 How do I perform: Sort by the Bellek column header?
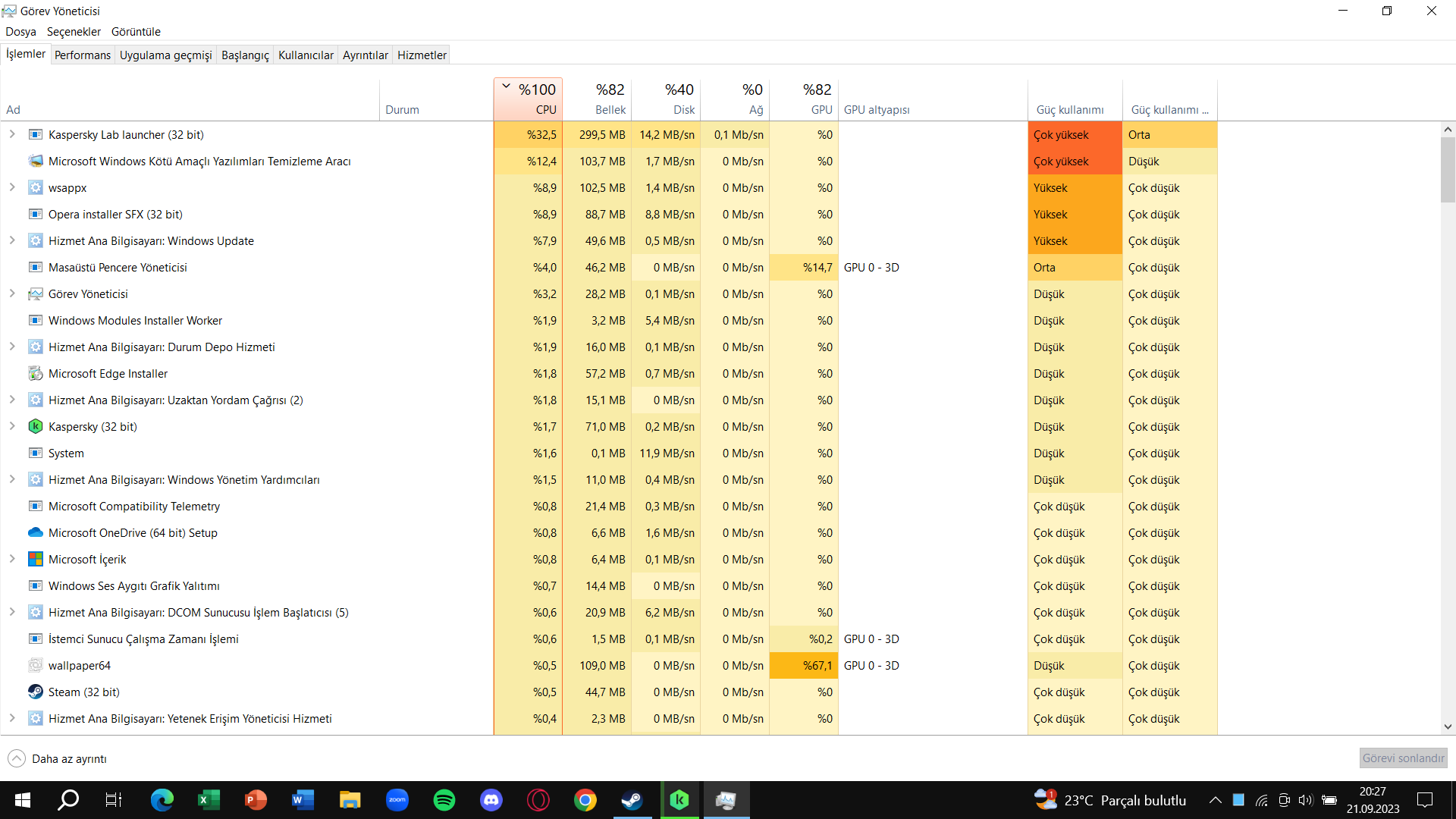(x=597, y=99)
